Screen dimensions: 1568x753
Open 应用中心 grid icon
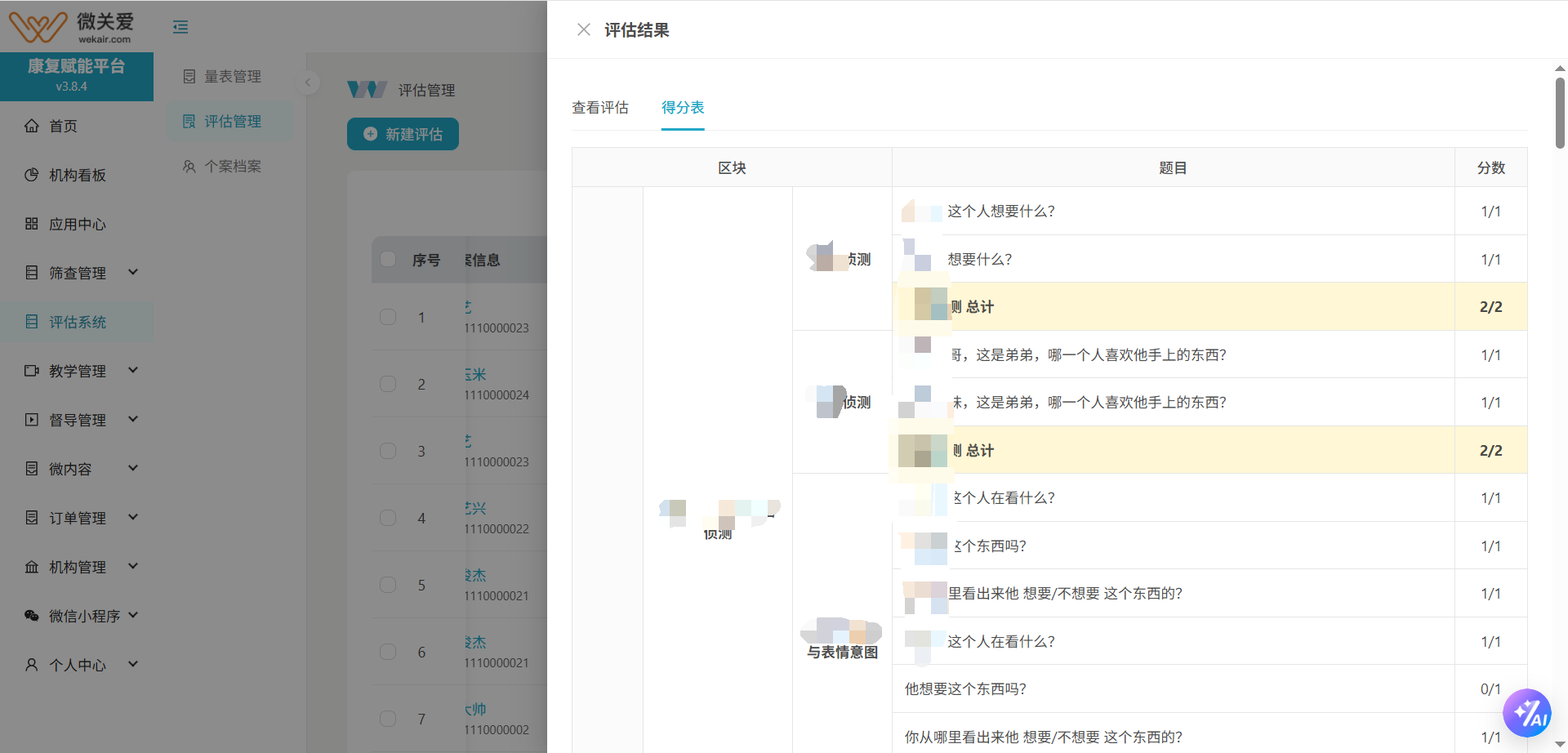32,224
